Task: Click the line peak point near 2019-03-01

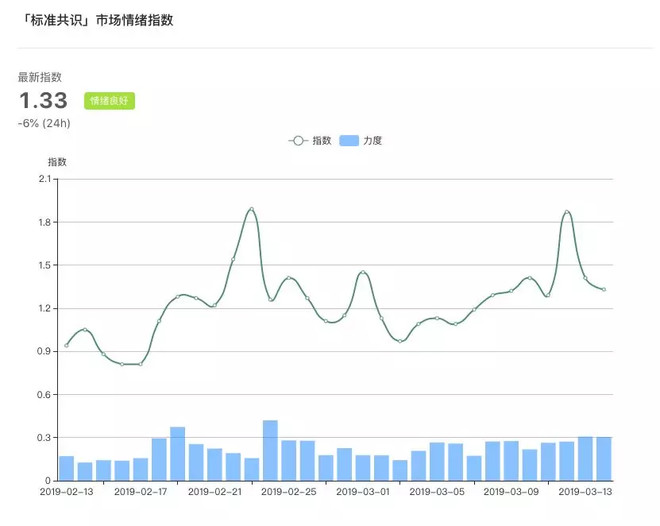Action: tap(363, 272)
